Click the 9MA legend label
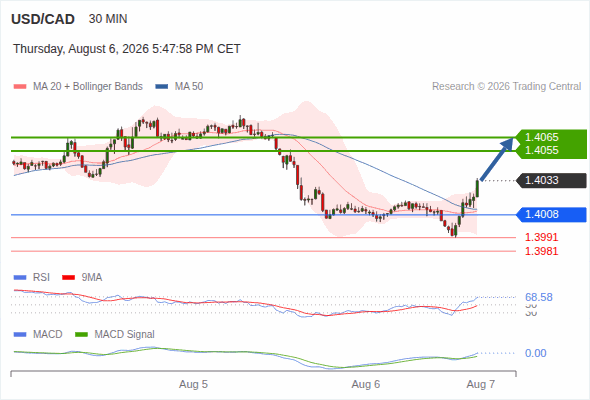This screenshot has height=400, width=590. coord(92,278)
